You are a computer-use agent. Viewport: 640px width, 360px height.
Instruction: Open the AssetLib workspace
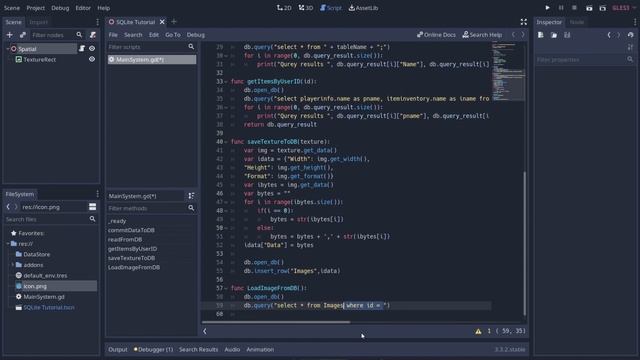click(x=363, y=8)
